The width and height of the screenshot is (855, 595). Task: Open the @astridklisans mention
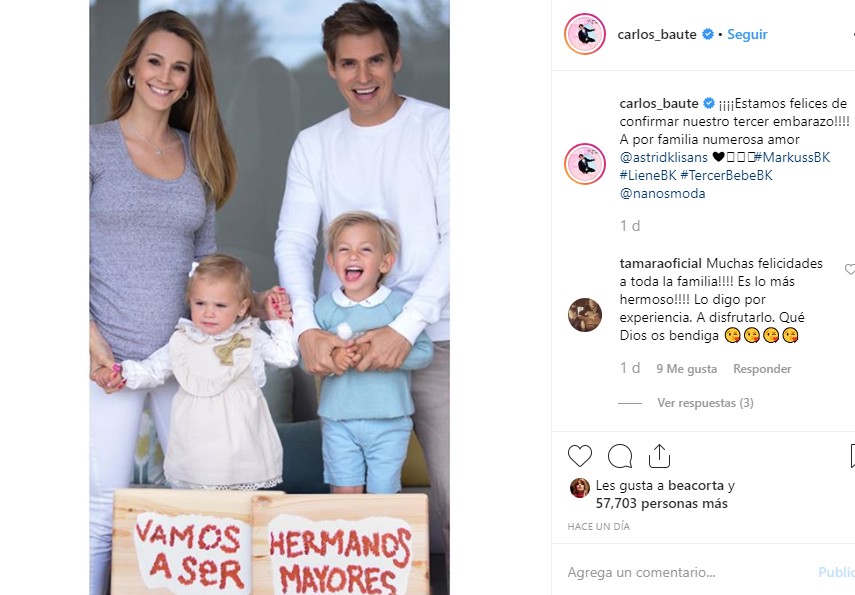click(664, 158)
